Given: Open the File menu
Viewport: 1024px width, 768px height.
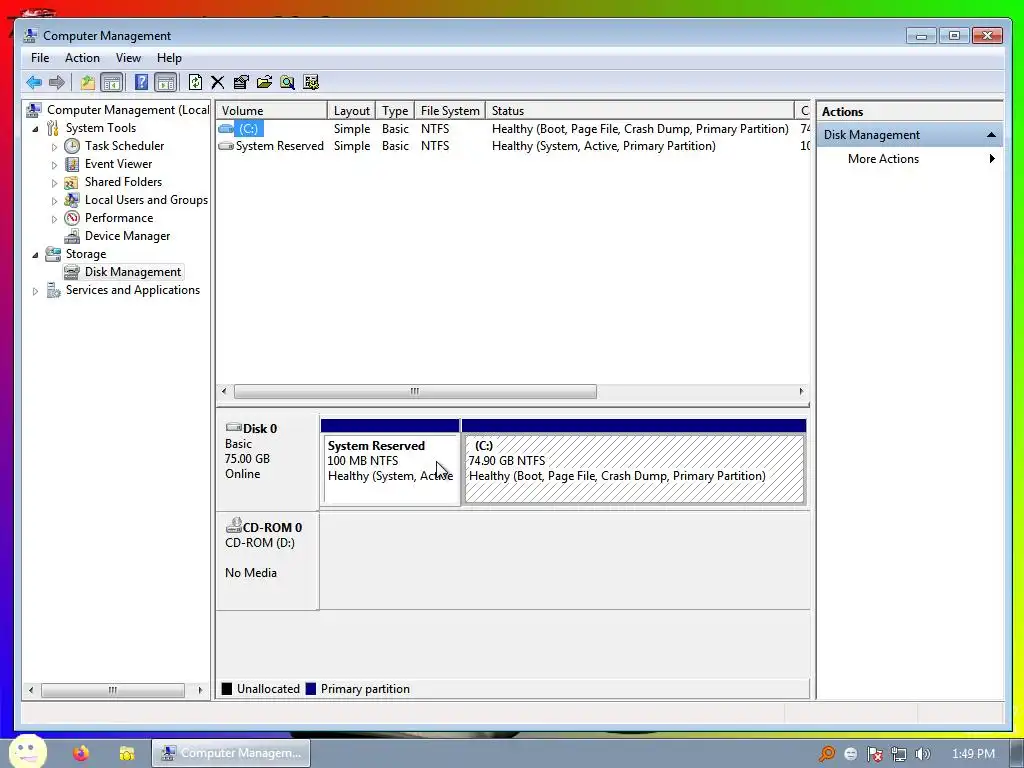Looking at the screenshot, I should [40, 58].
